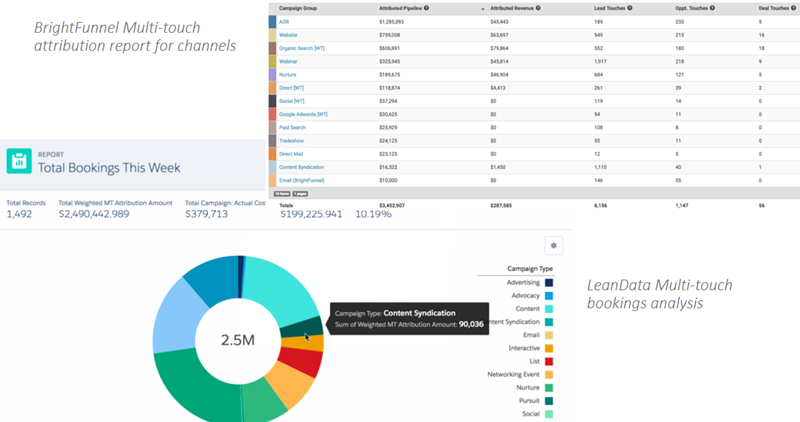The image size is (800, 422).
Task: Toggle sort arrow beside Attributed Pipeline header
Action: [483, 9]
